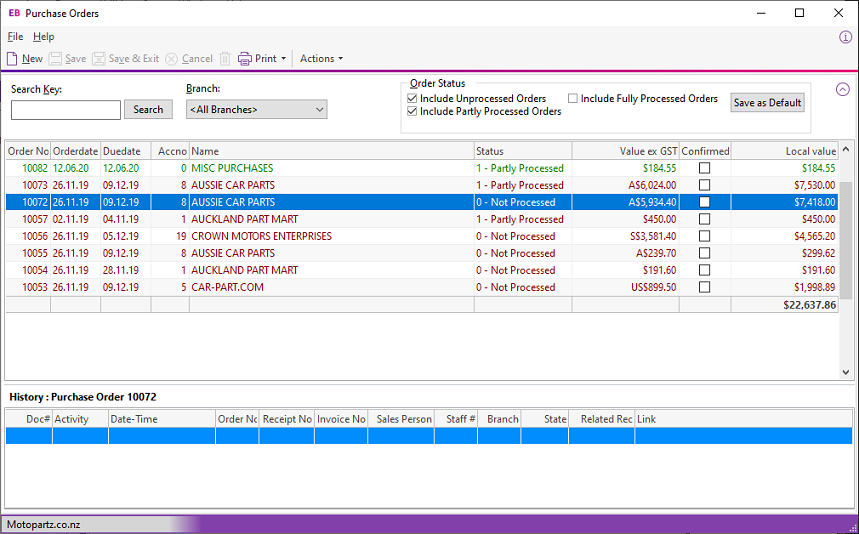Viewport: 859px width, 534px height.
Task: Click the New purchase order icon
Action: click(12, 59)
